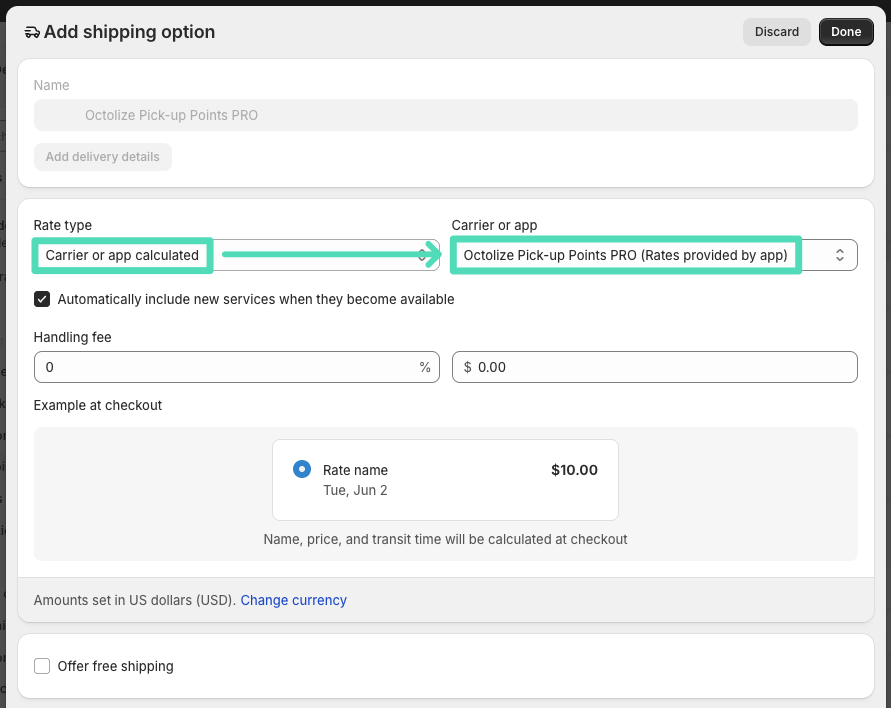Click the shipping truck icon in the header
Image resolution: width=891 pixels, height=708 pixels.
(x=32, y=32)
